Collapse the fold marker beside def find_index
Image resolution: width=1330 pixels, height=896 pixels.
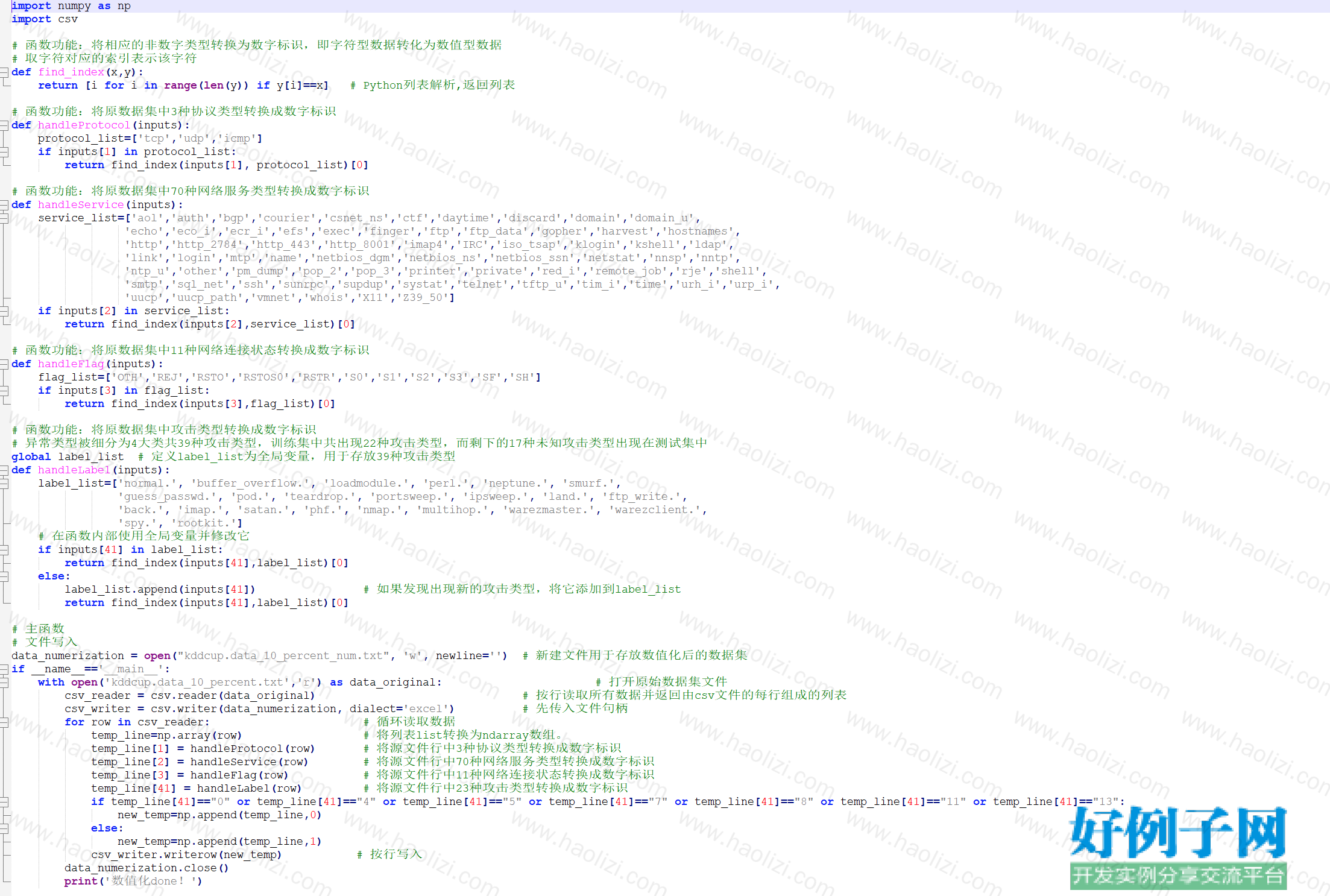tap(4, 72)
